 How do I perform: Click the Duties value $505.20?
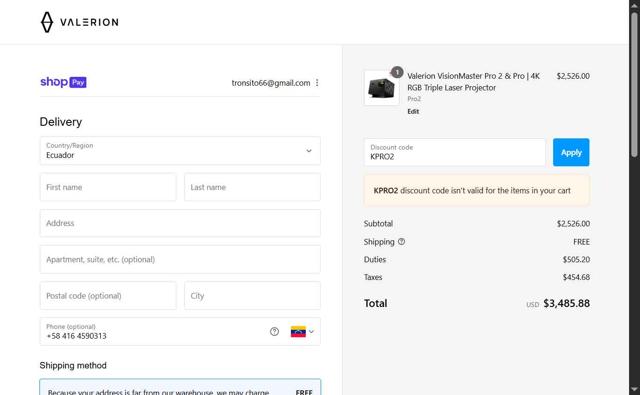pyautogui.click(x=576, y=260)
